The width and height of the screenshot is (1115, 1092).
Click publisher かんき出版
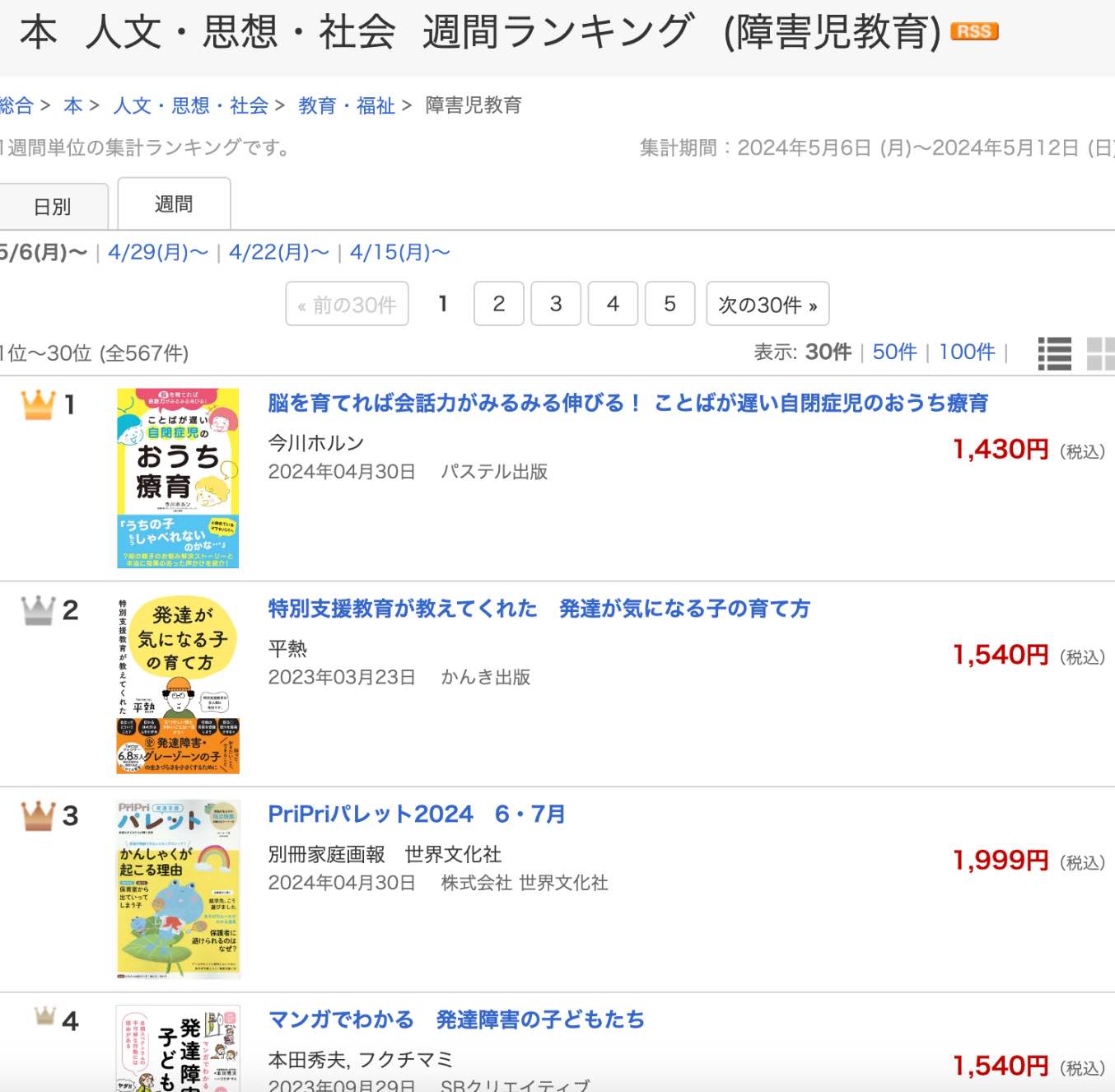[486, 678]
